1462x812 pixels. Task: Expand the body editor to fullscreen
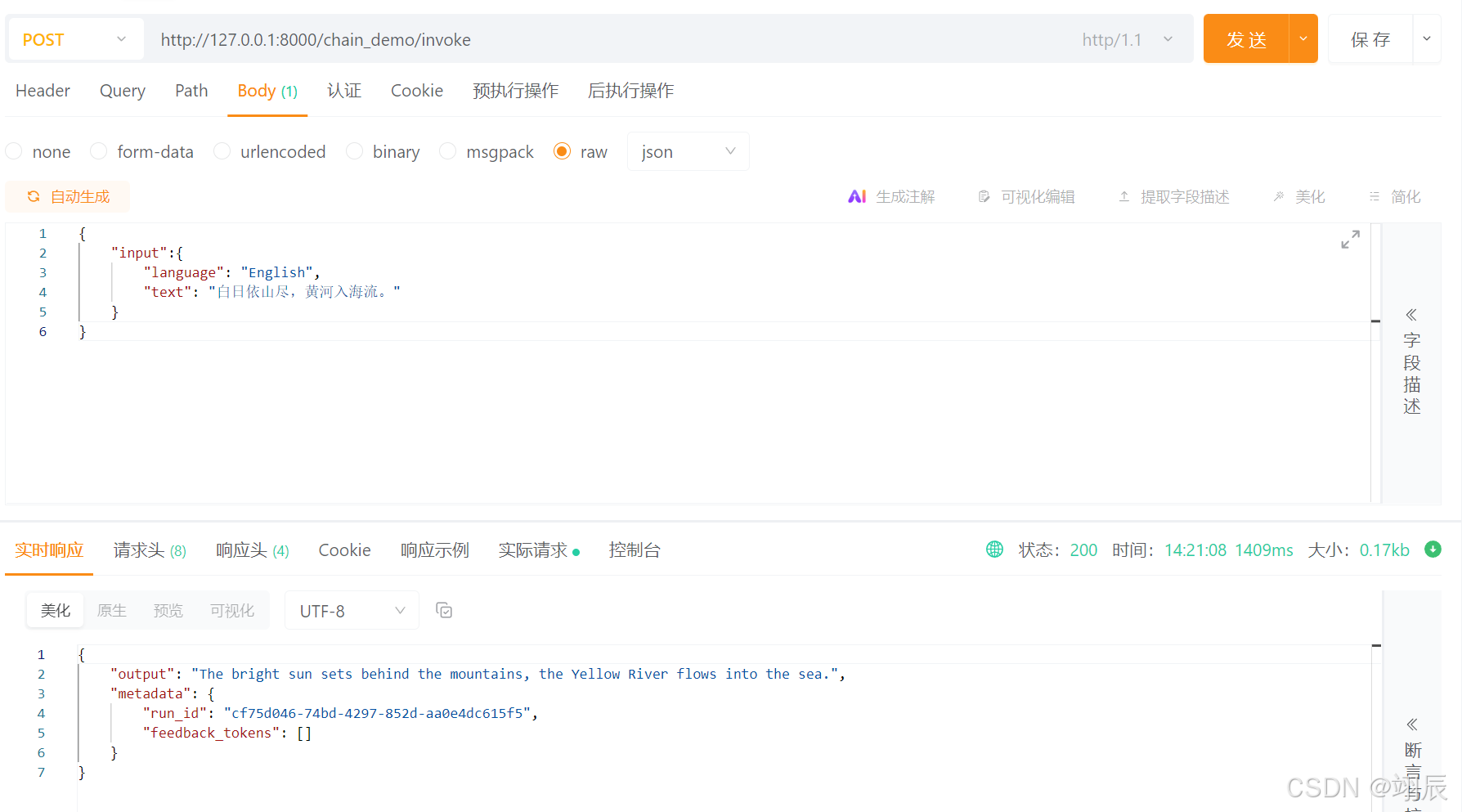(1350, 239)
